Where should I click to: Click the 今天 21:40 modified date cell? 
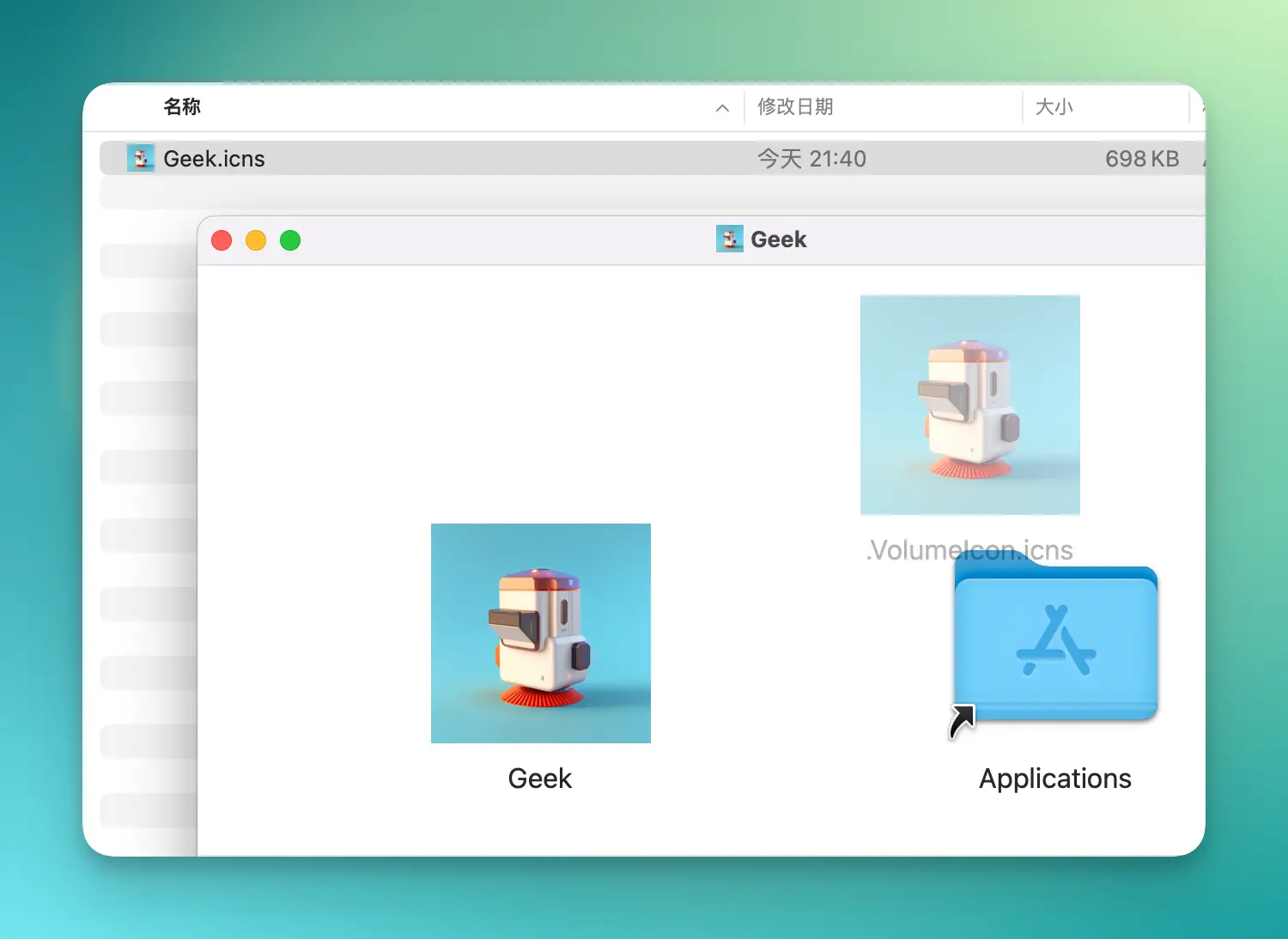coord(811,159)
